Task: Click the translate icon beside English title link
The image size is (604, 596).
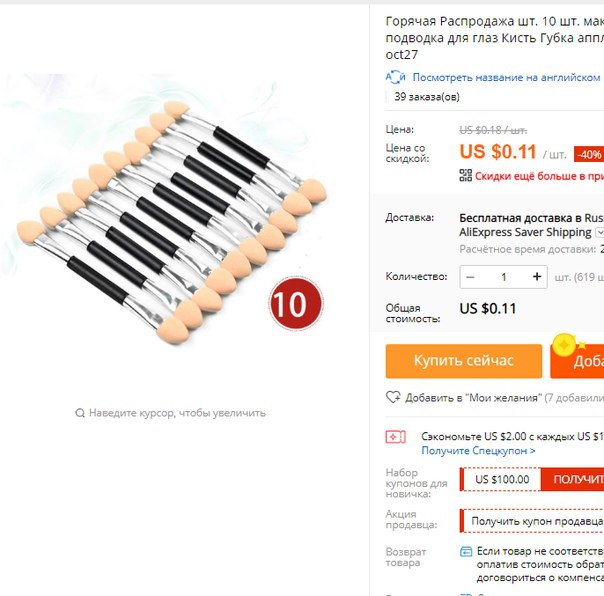Action: tap(395, 77)
